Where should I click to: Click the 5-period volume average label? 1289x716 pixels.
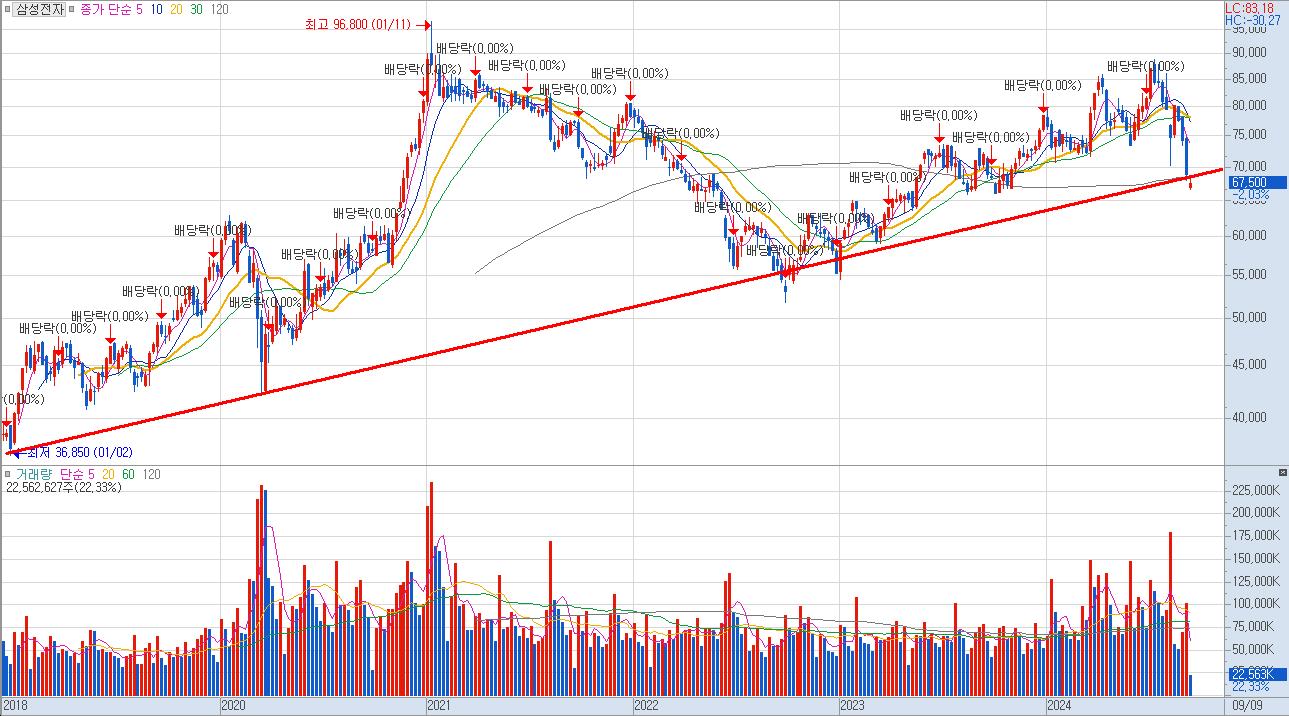tap(92, 474)
